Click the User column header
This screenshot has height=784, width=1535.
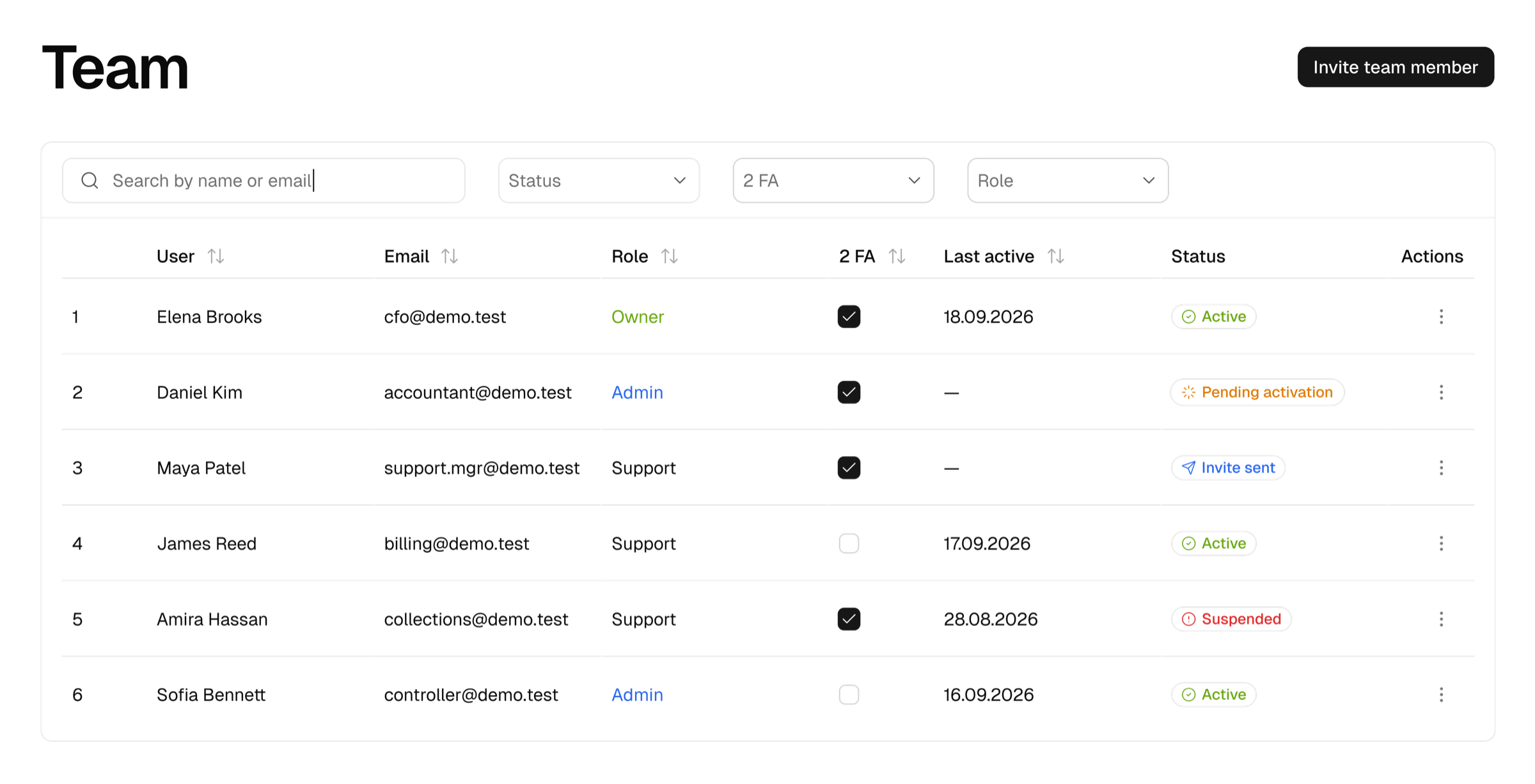175,256
